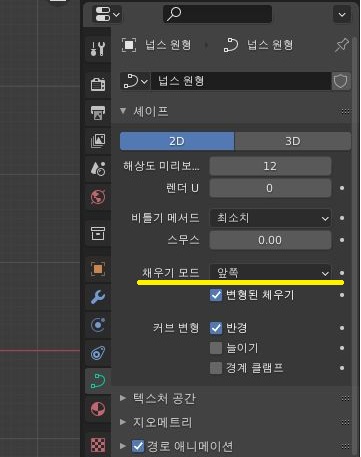This screenshot has width=361, height=457.
Task: Open the Object Constraints tab
Action: 98,353
